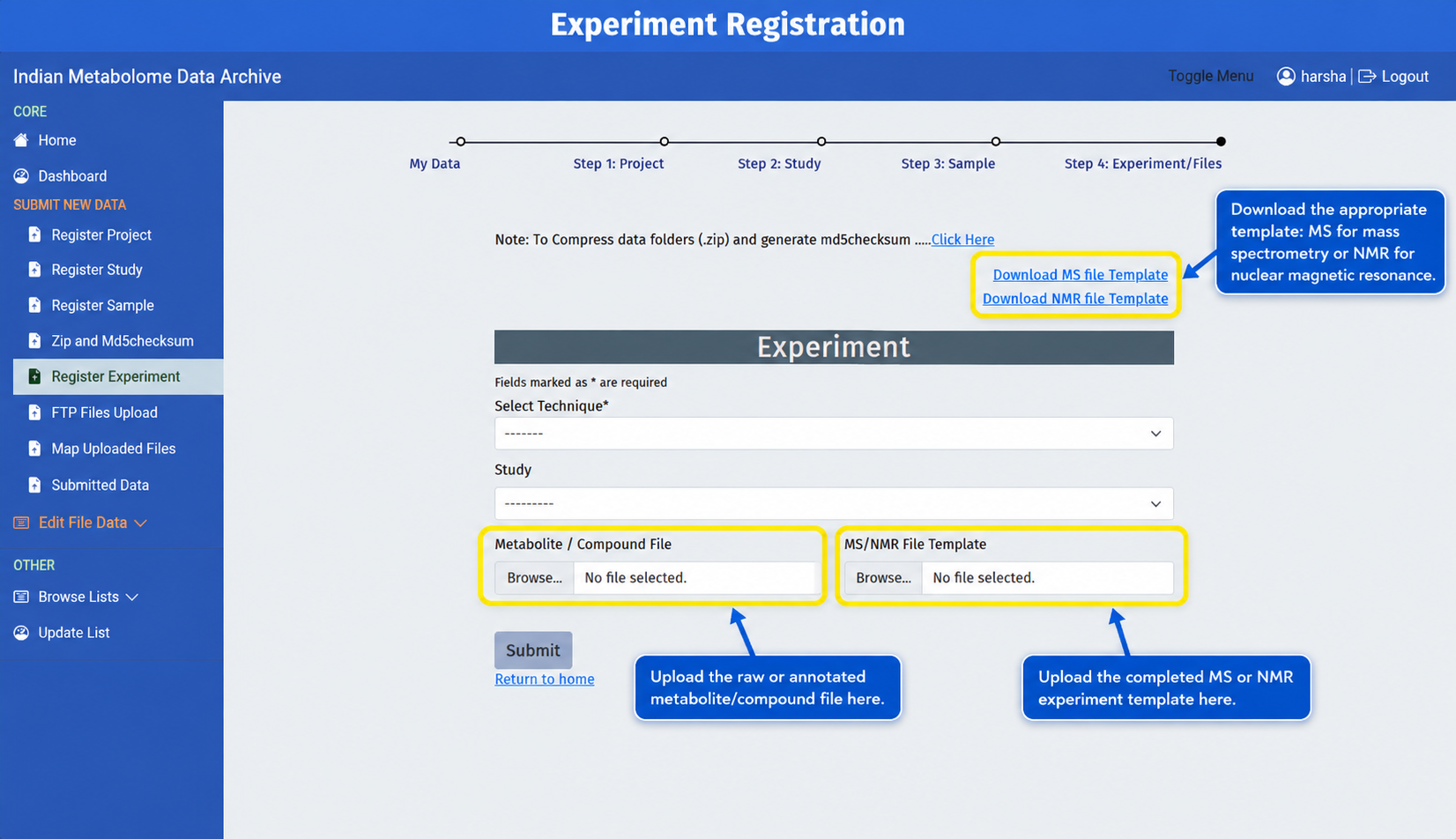
Task: Click the Submitted Data file icon
Action: point(34,485)
